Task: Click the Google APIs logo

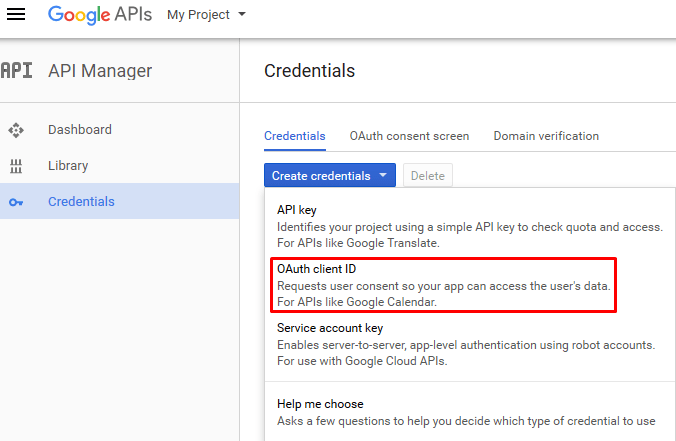Action: [100, 15]
